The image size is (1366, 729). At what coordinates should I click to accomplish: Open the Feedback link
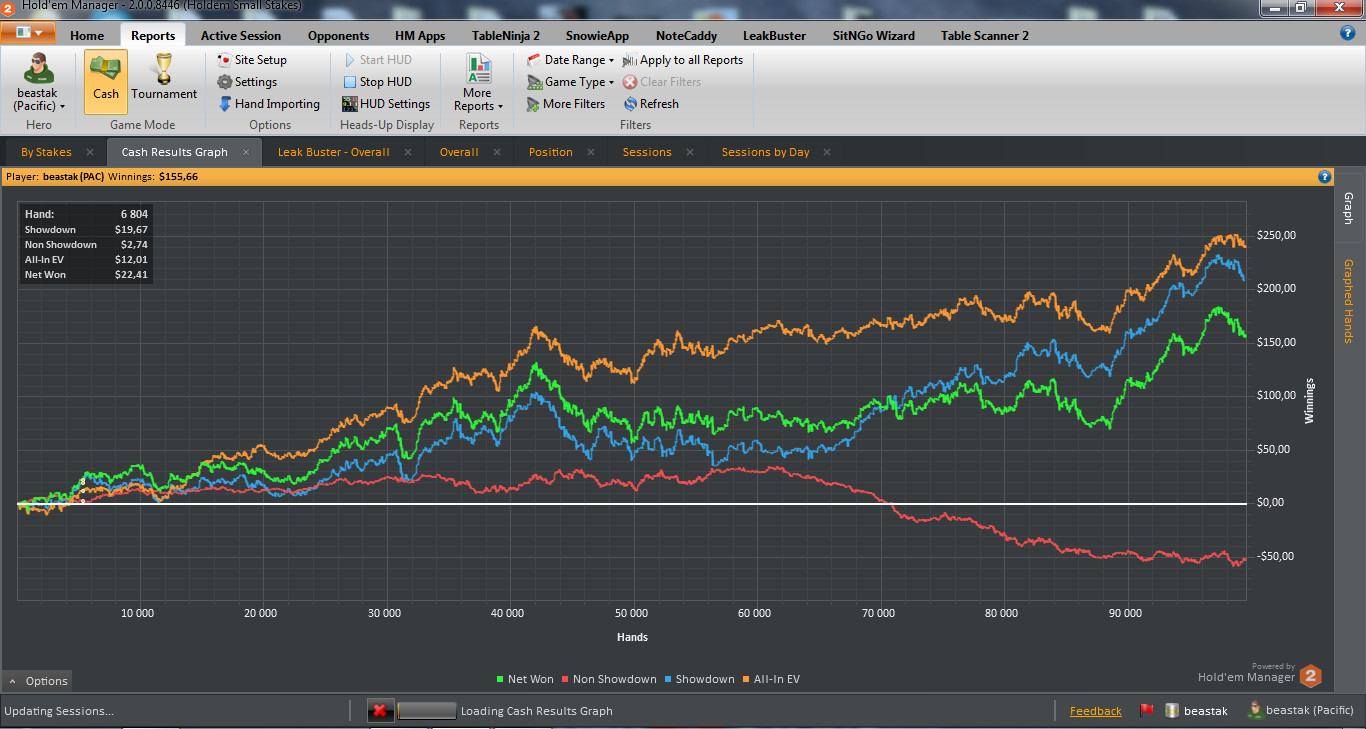pos(1095,711)
